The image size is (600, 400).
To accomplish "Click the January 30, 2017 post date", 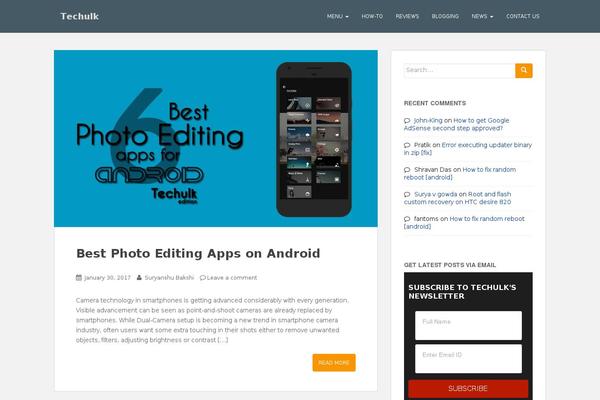I will coord(108,278).
